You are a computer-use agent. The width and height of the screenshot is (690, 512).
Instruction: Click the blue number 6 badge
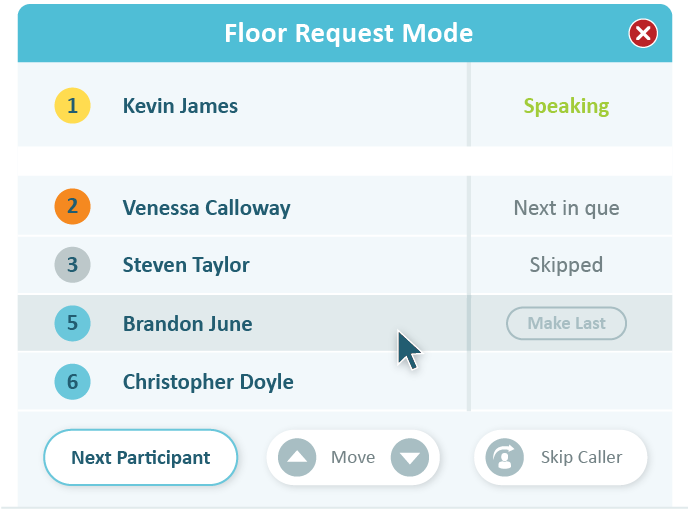tap(73, 381)
